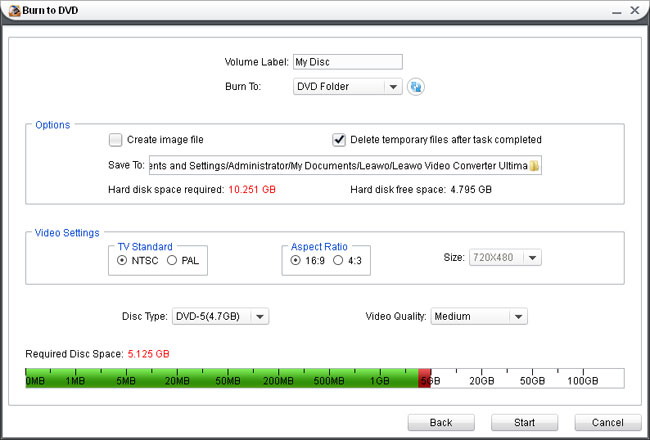The image size is (650, 440).
Task: Click the TV Standard group label
Action: 145,247
